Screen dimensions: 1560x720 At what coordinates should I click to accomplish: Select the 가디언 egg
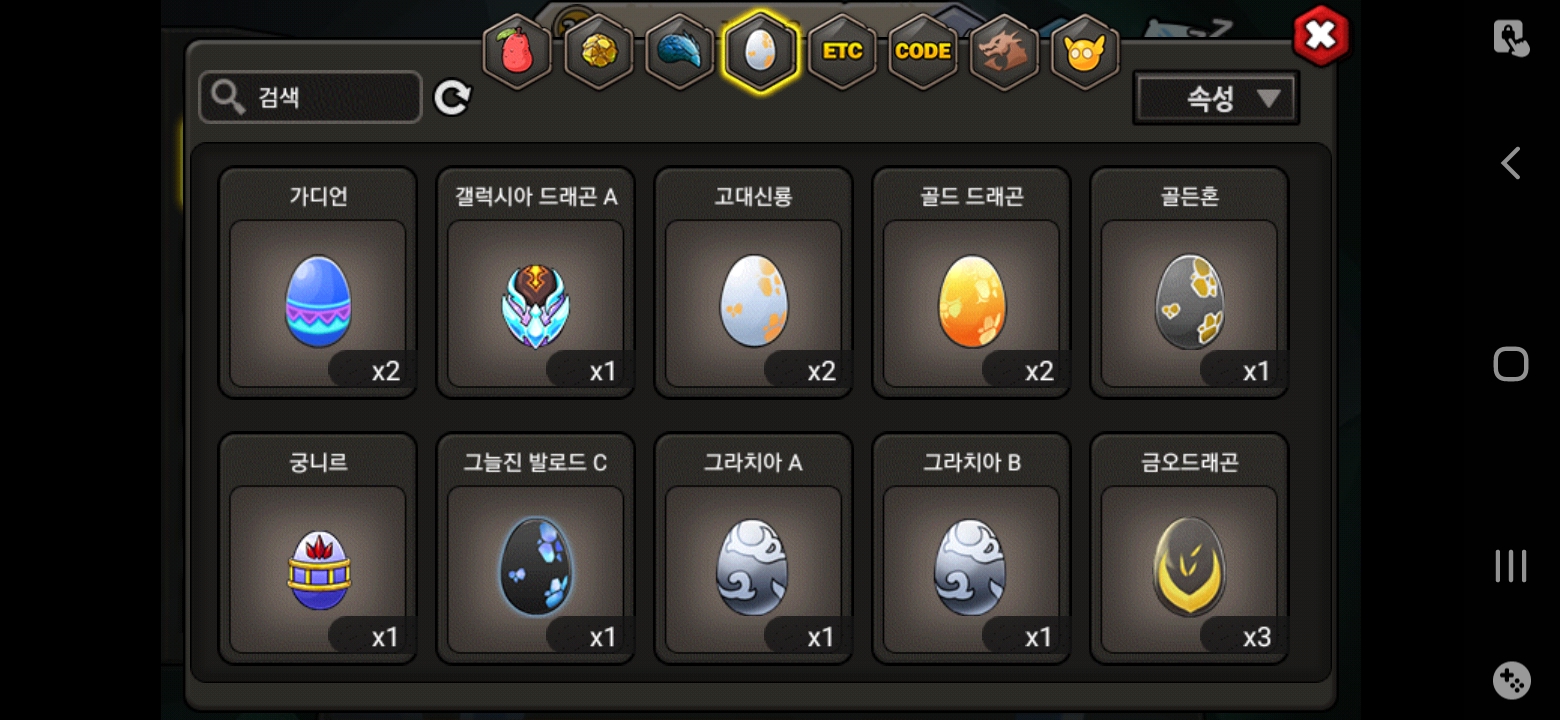pyautogui.click(x=318, y=283)
